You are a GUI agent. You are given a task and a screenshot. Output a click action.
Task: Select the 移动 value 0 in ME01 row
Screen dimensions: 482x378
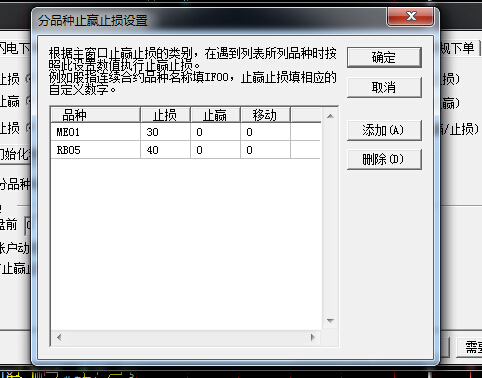coord(265,132)
